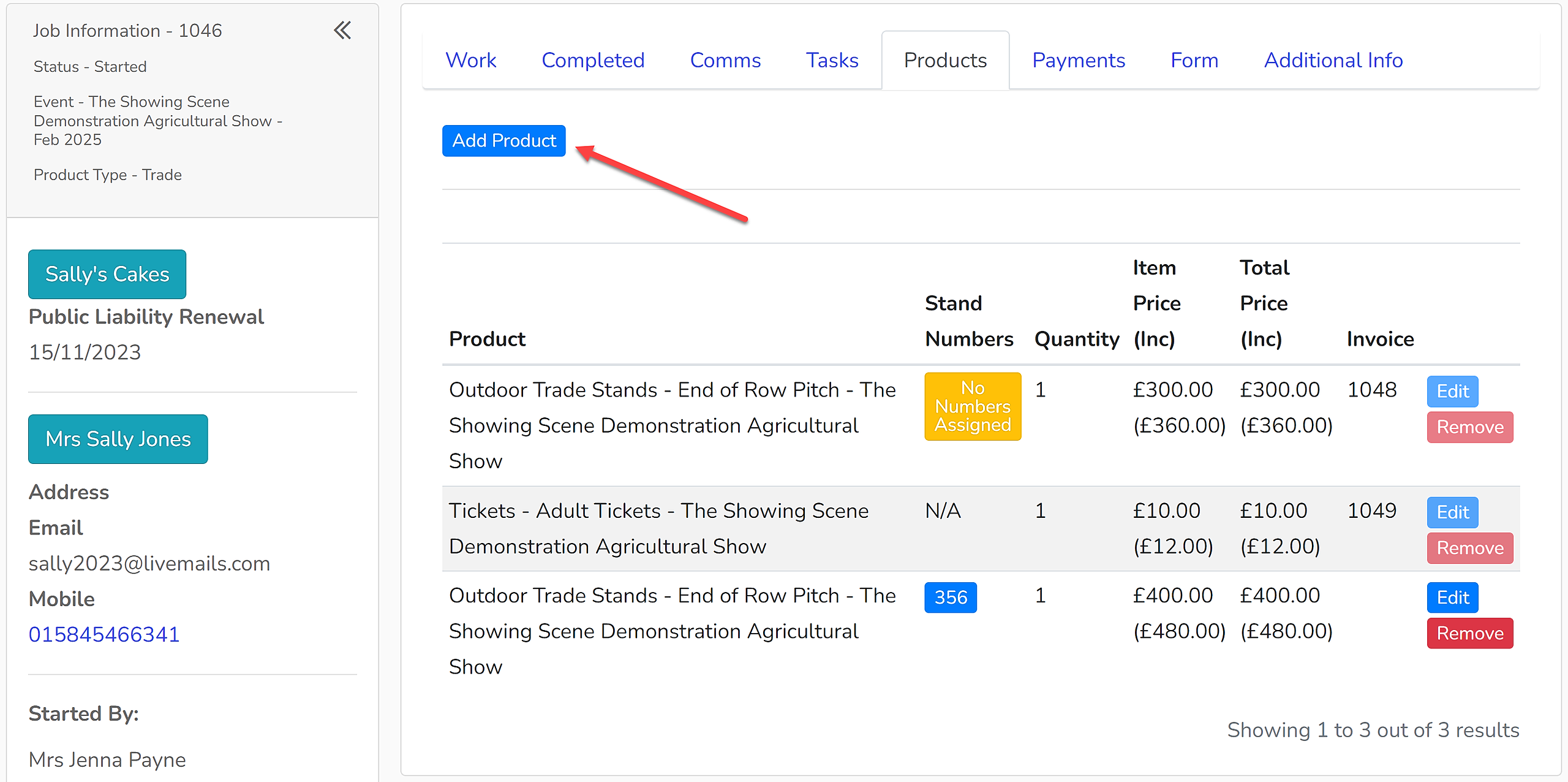The width and height of the screenshot is (1568, 782).
Task: Click the Invoice column header
Action: click(x=1381, y=340)
